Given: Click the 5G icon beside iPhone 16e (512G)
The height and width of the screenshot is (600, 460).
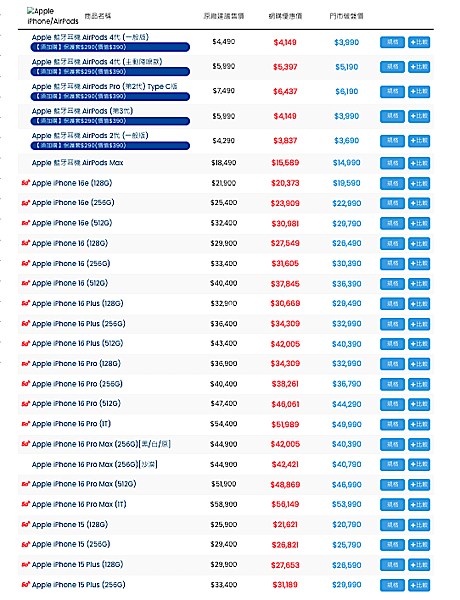Looking at the screenshot, I should (x=26, y=223).
